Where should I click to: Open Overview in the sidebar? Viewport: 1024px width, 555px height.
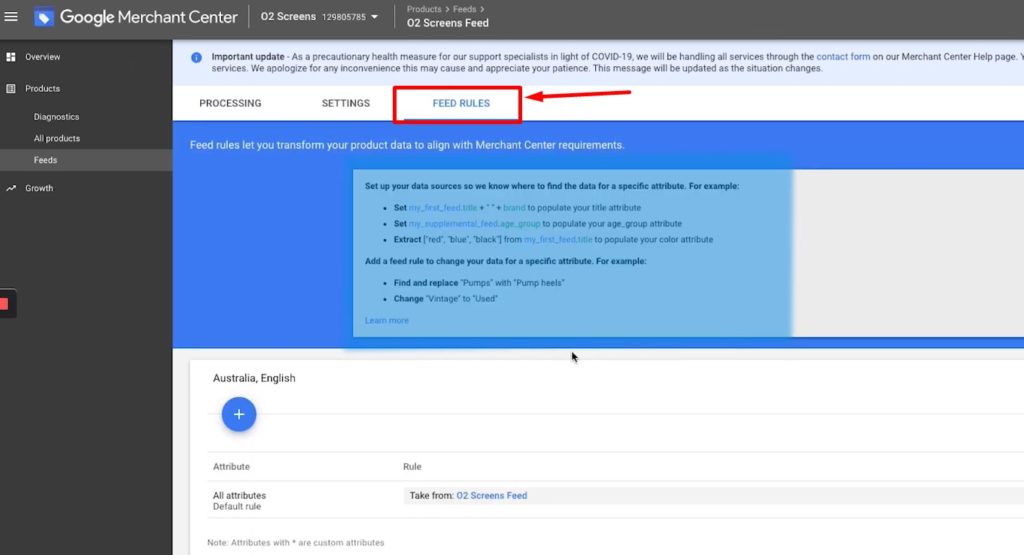pos(42,57)
